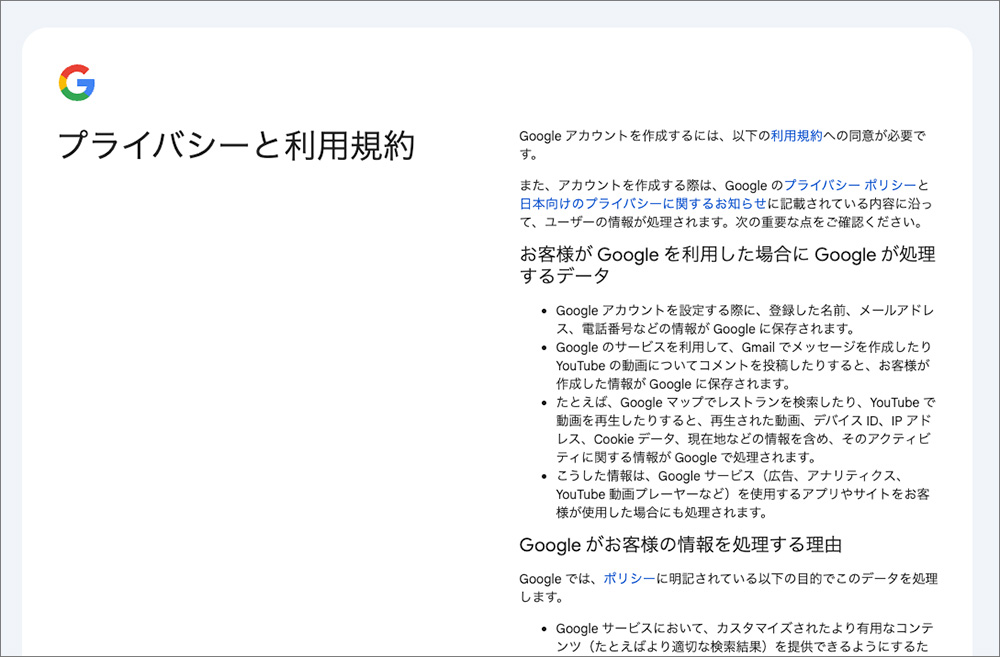
Task: Click the bullet text about カスタマイズされたより有用なコンテンツ
Action: 744,637
